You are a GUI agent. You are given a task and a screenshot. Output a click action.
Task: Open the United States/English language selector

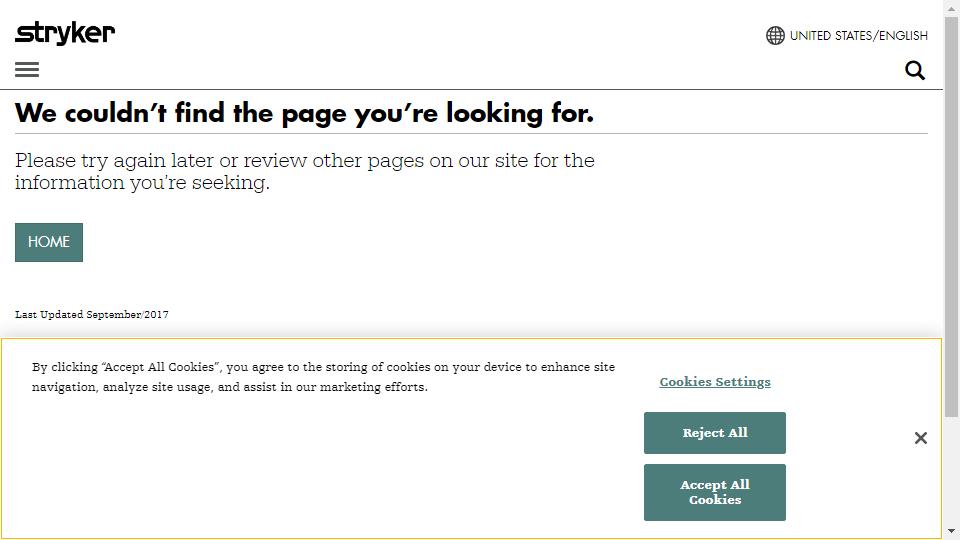coord(858,35)
